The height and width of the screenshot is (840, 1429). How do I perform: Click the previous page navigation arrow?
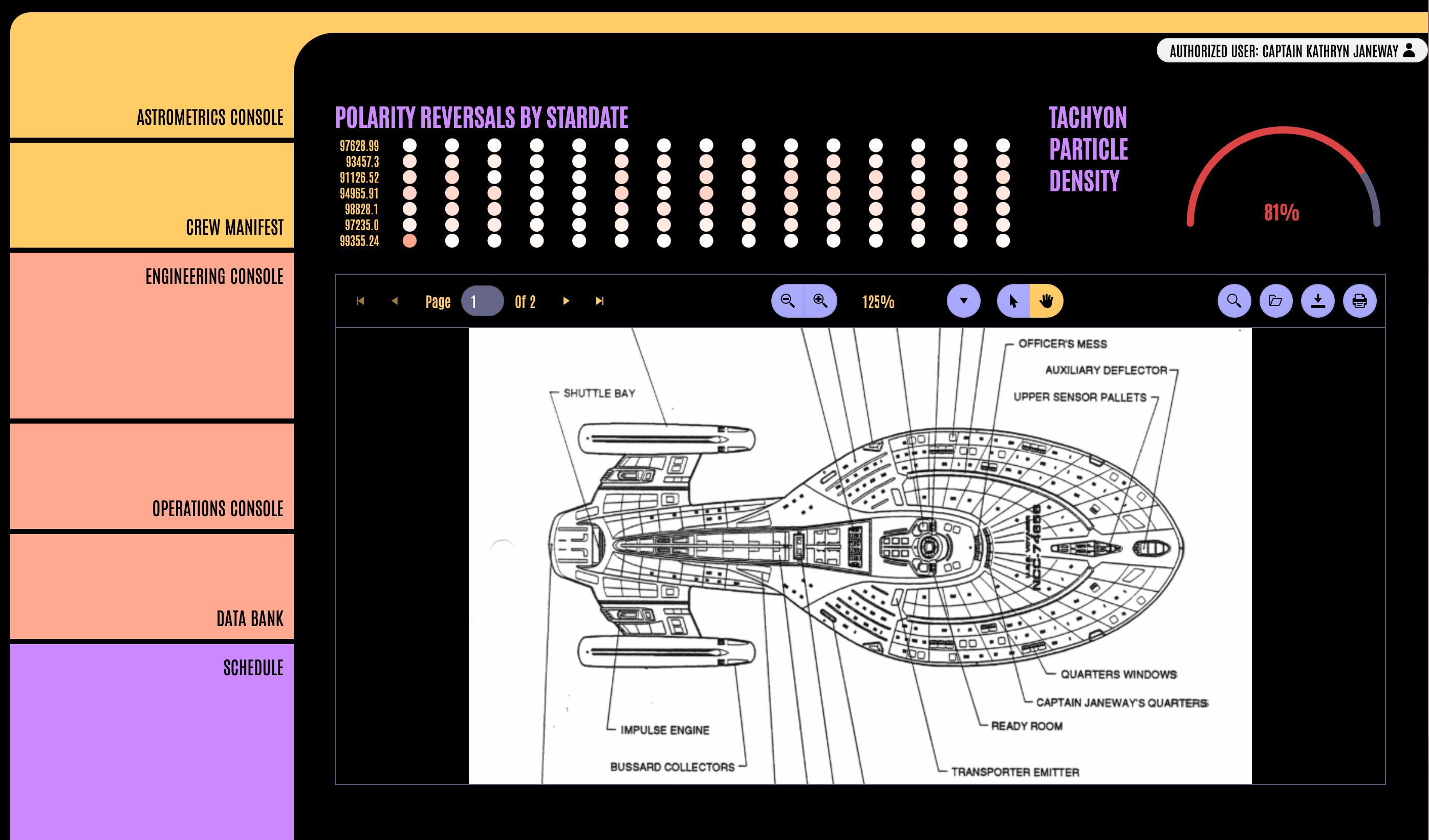point(394,300)
